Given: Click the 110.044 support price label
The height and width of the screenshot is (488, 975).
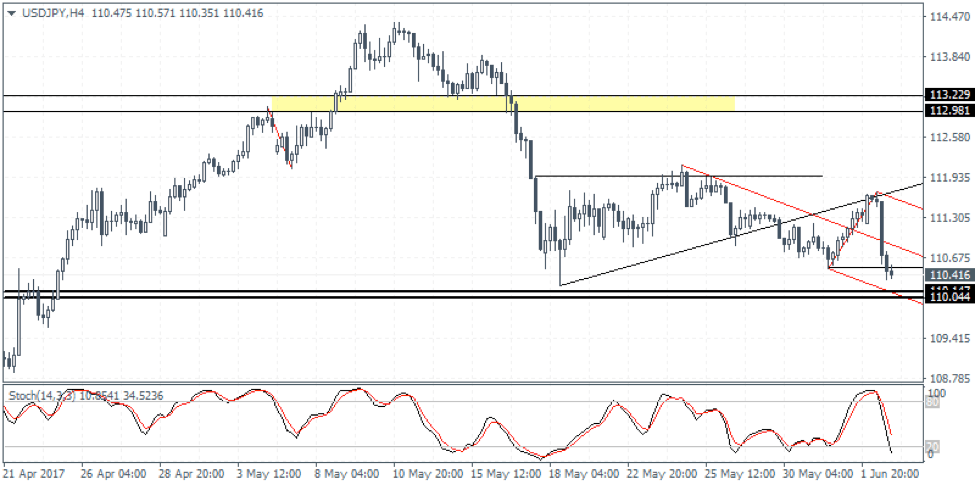Looking at the screenshot, I should [948, 298].
